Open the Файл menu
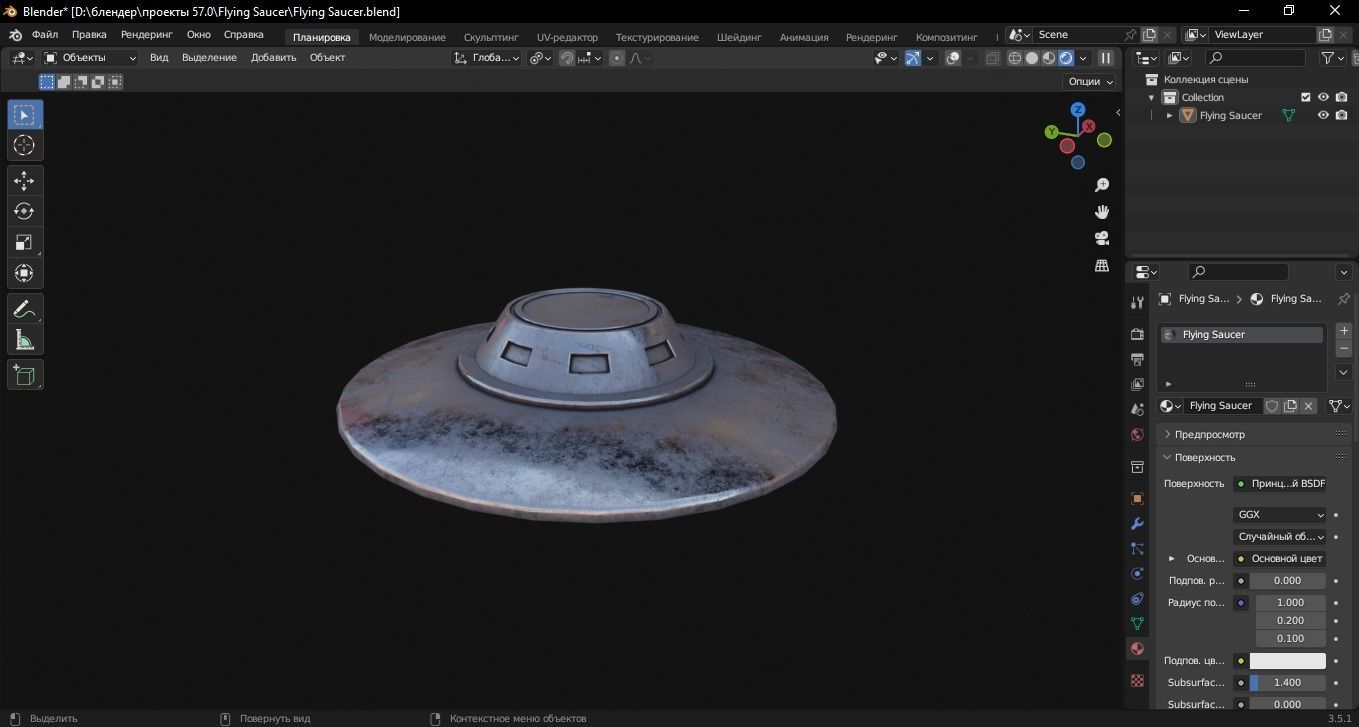 (x=45, y=34)
